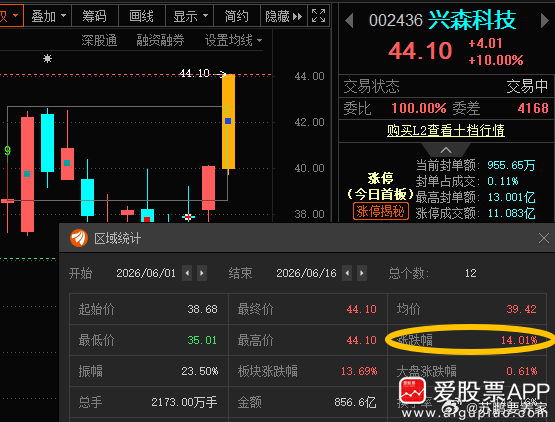555x422 pixels.
Task: Step end date backward
Action: coord(347,273)
